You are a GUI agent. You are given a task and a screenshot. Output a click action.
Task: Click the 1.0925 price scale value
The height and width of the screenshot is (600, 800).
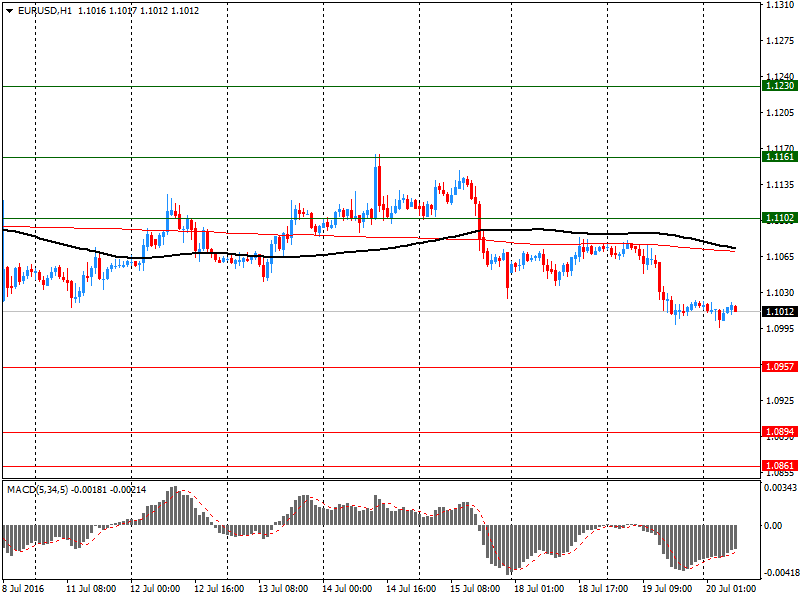[780, 401]
